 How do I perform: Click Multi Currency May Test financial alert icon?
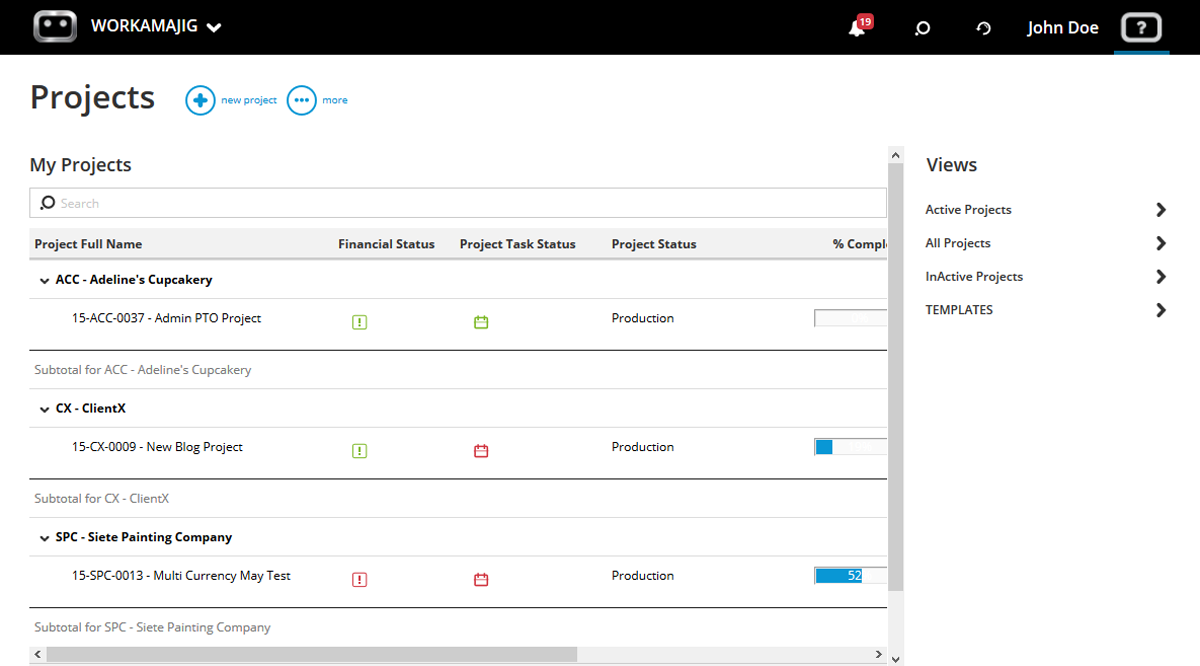tap(360, 579)
